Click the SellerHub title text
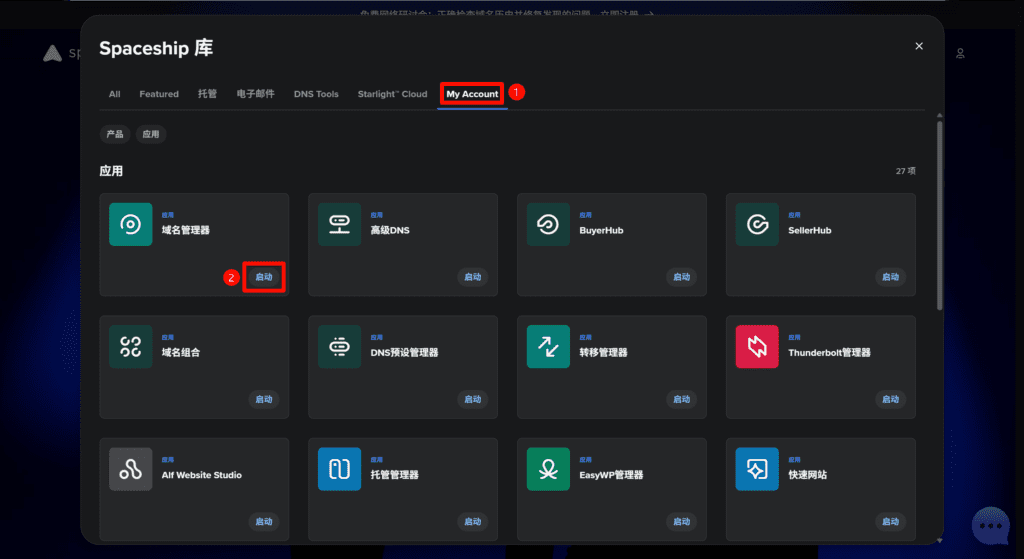The width and height of the screenshot is (1024, 559). coord(810,231)
